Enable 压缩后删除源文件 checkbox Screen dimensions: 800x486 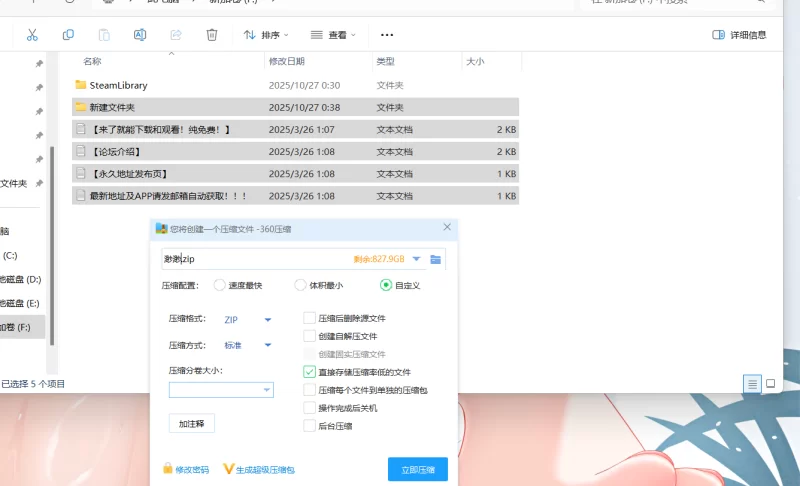coord(310,318)
